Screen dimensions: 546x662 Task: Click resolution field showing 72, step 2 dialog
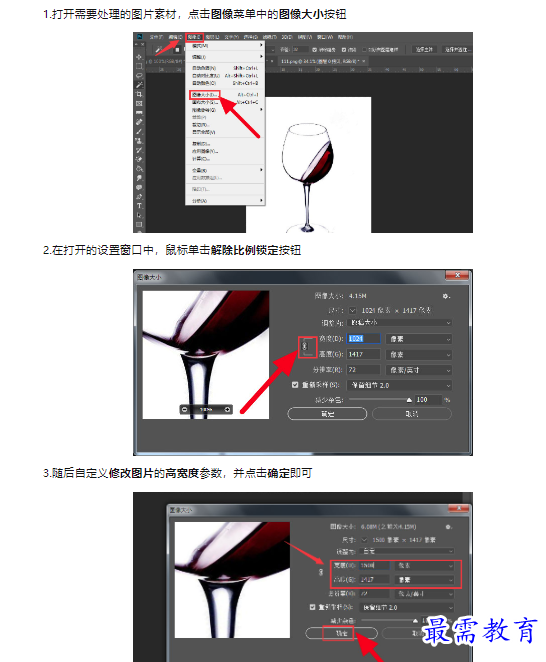pos(364,370)
